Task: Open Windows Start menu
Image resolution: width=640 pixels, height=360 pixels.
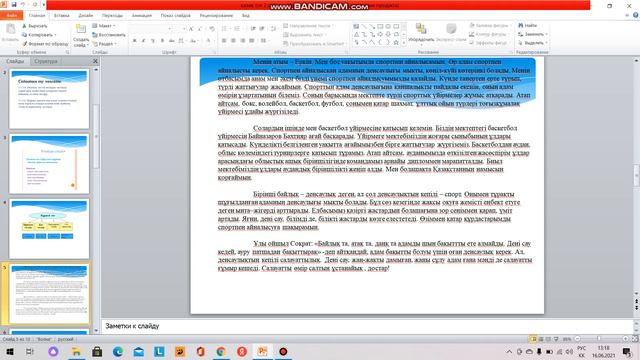Action: point(10,351)
